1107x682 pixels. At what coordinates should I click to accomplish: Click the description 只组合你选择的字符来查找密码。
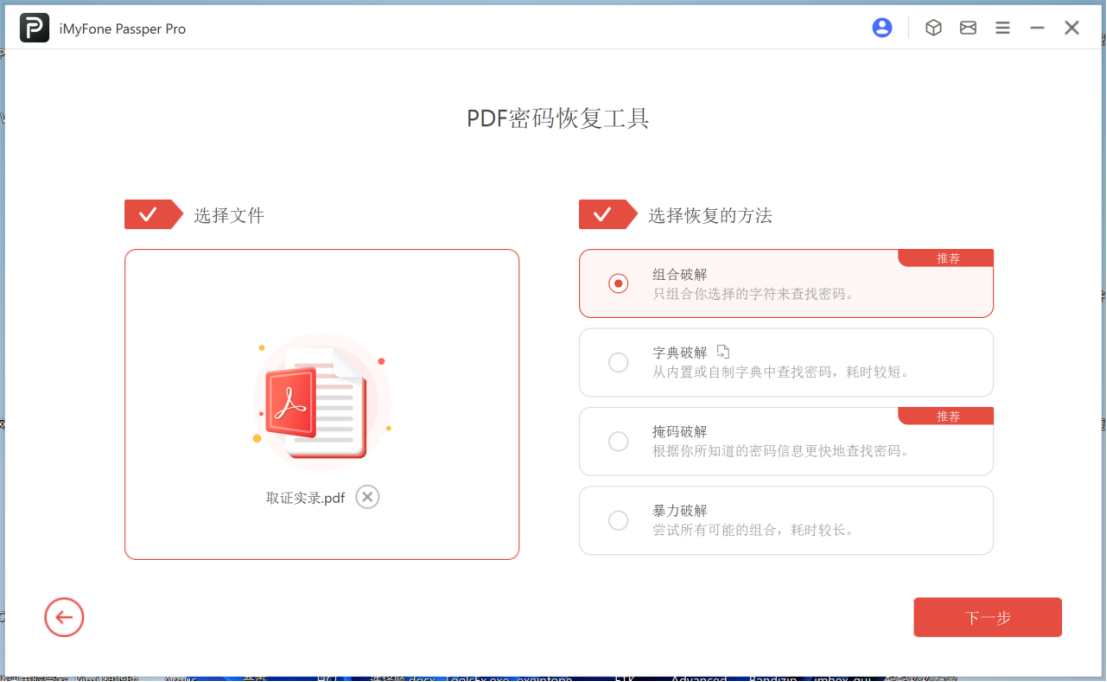pyautogui.click(x=755, y=294)
